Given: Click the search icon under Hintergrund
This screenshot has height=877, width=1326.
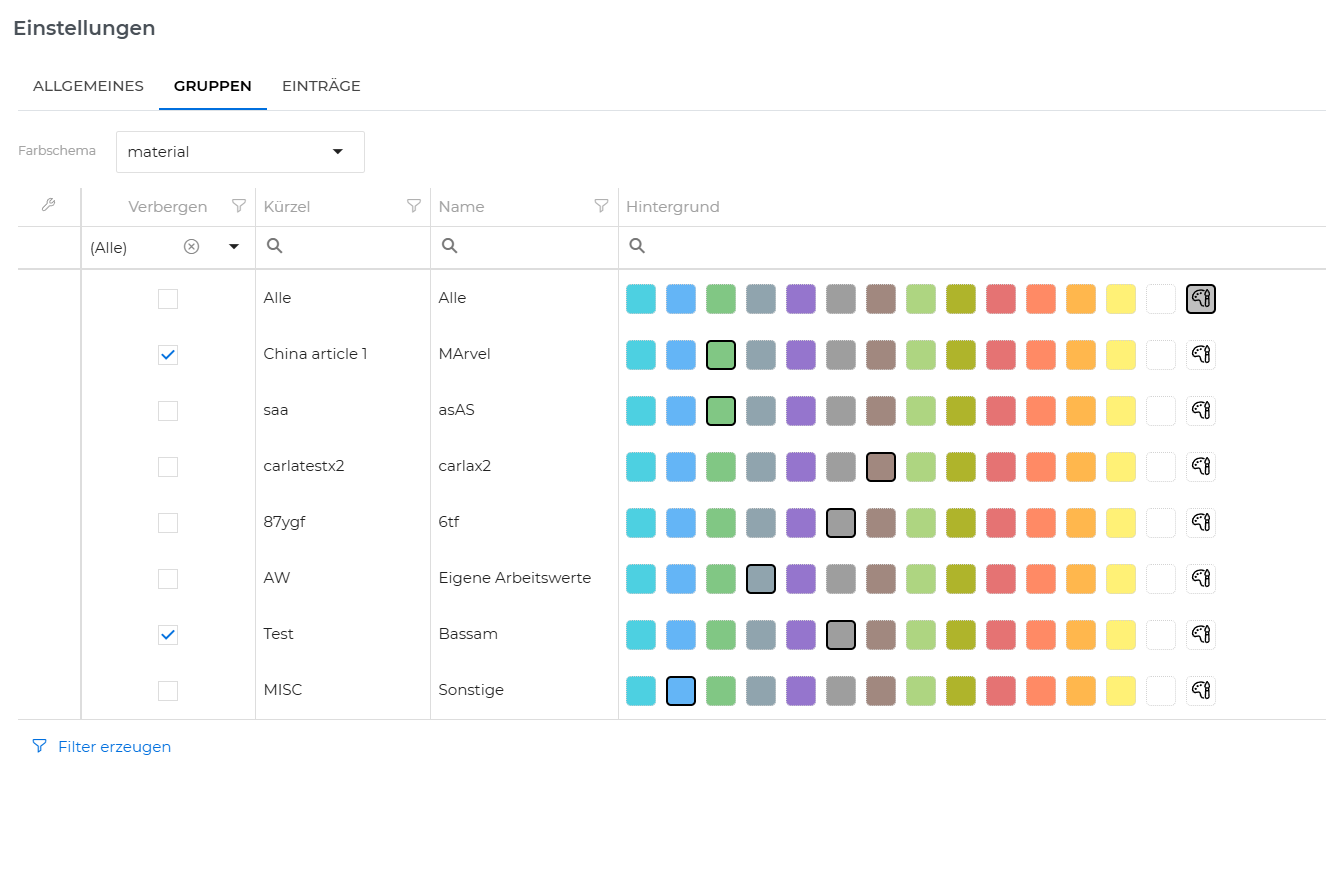Looking at the screenshot, I should click(637, 246).
